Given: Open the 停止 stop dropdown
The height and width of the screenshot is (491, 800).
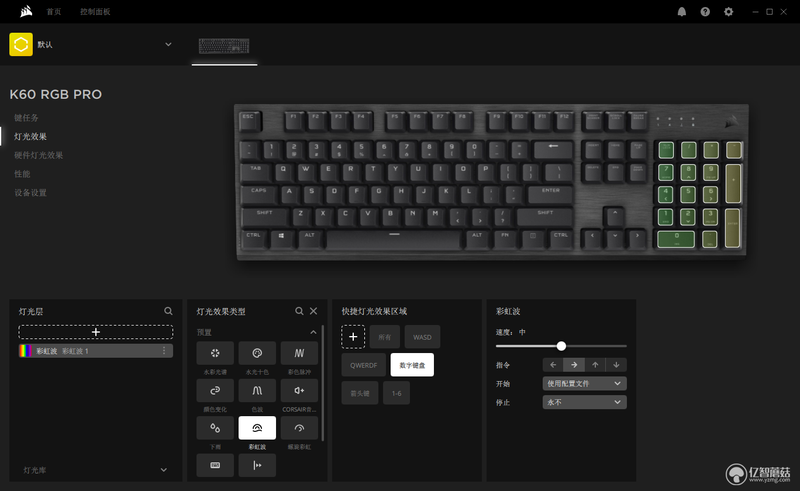Looking at the screenshot, I should (585, 402).
